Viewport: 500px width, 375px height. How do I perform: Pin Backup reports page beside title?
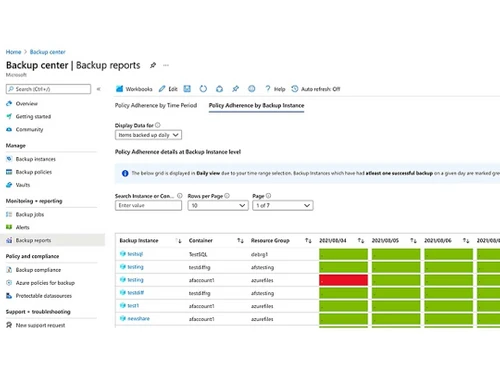pos(153,65)
